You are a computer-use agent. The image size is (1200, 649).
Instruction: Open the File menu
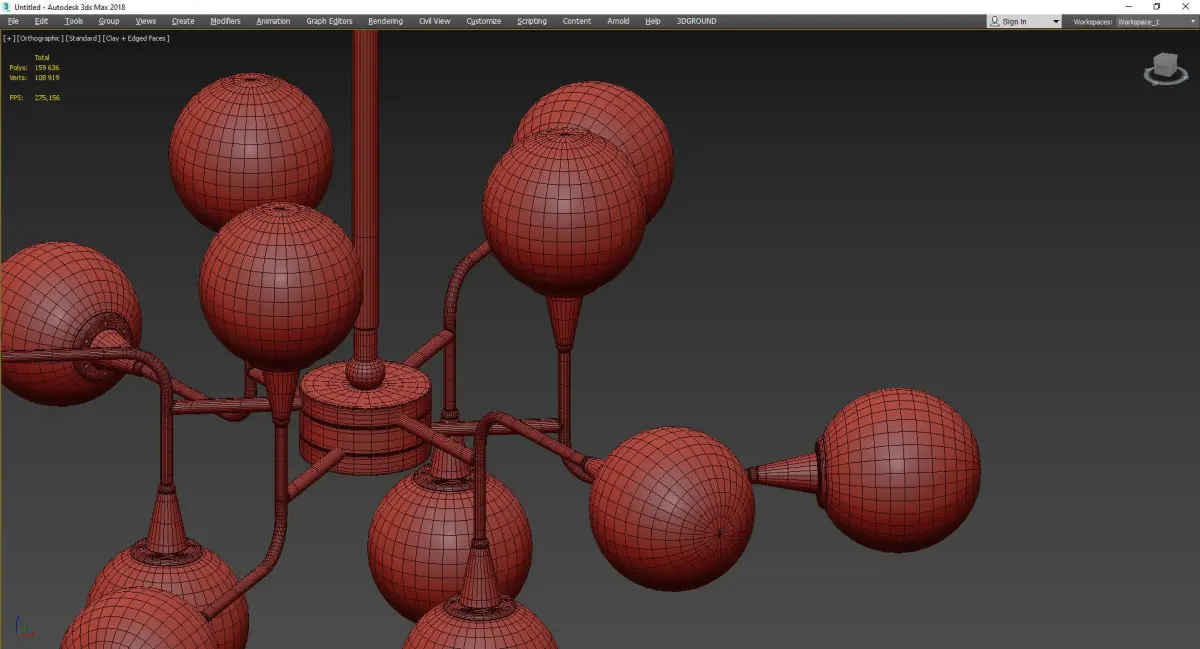tap(13, 21)
